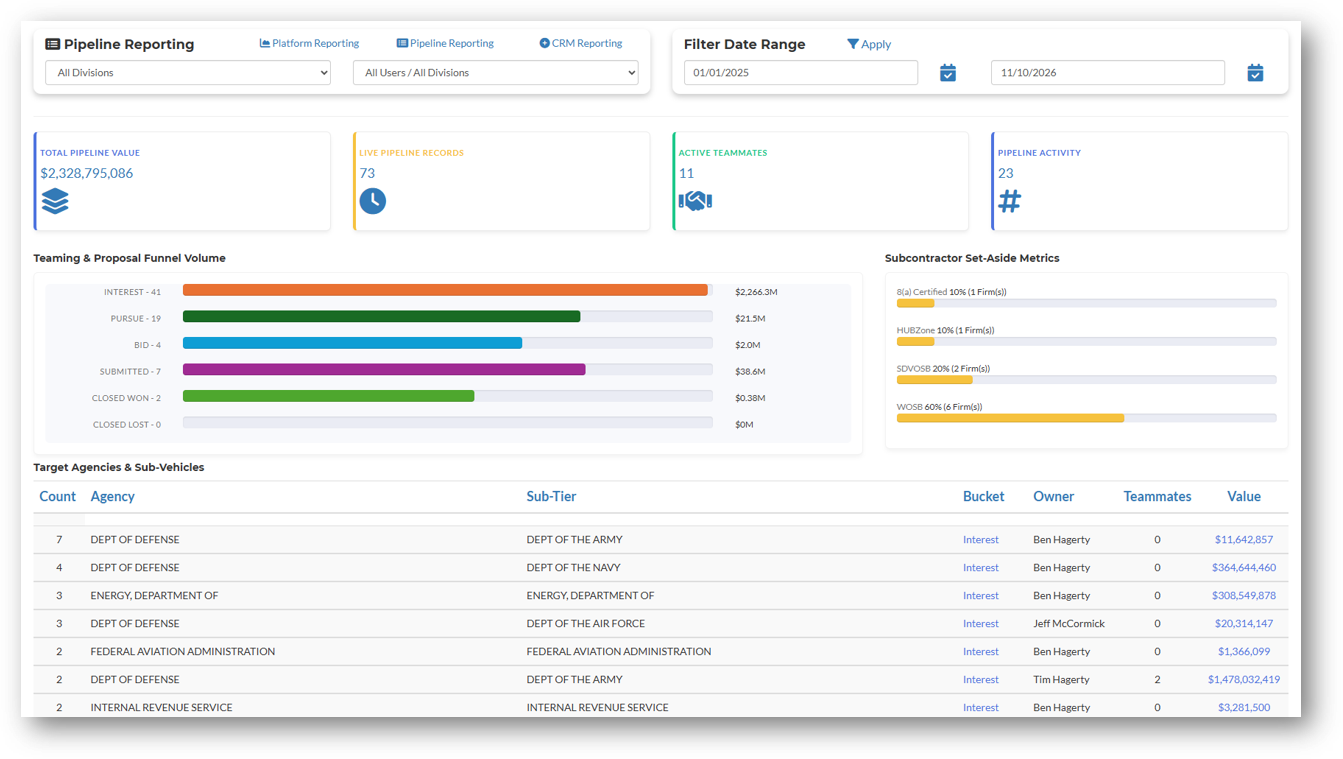Expand the All Users / All Divisions dropdown
Screen dimensions: 1343x759
(496, 73)
